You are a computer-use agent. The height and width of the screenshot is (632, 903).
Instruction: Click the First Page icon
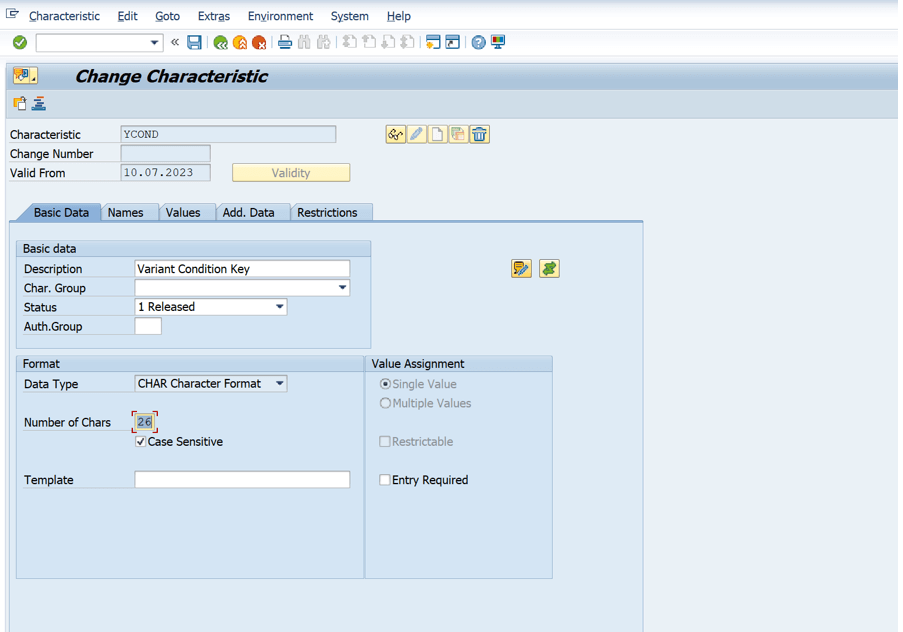349,42
